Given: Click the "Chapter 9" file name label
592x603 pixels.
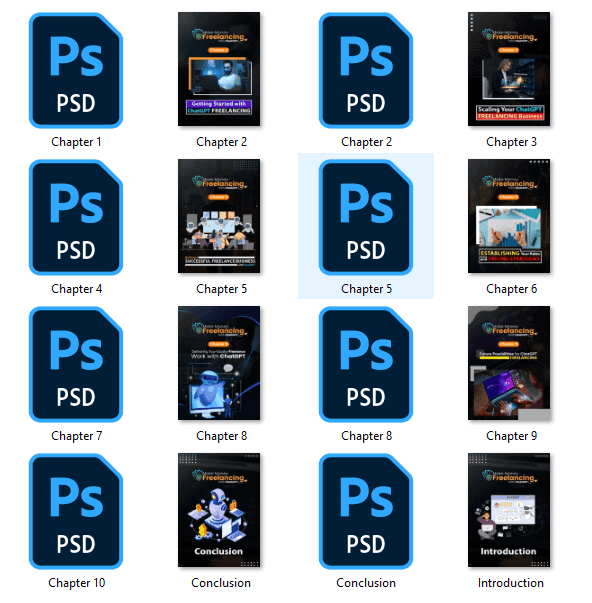Looking at the screenshot, I should pyautogui.click(x=511, y=436).
